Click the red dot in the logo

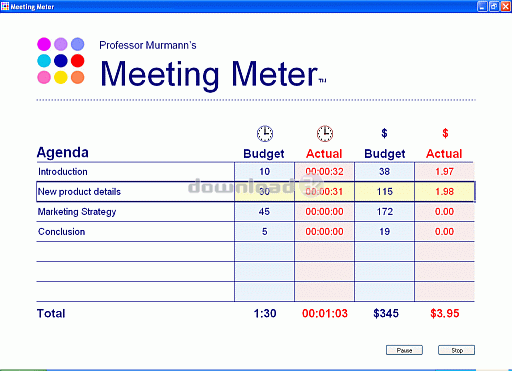click(78, 61)
